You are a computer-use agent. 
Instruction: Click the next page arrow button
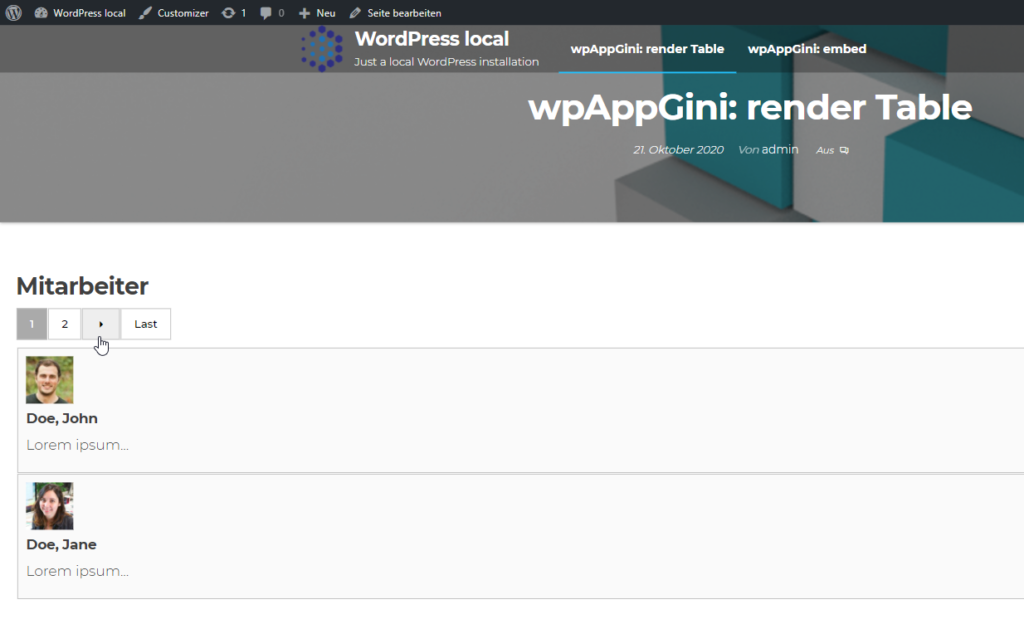[x=101, y=324]
